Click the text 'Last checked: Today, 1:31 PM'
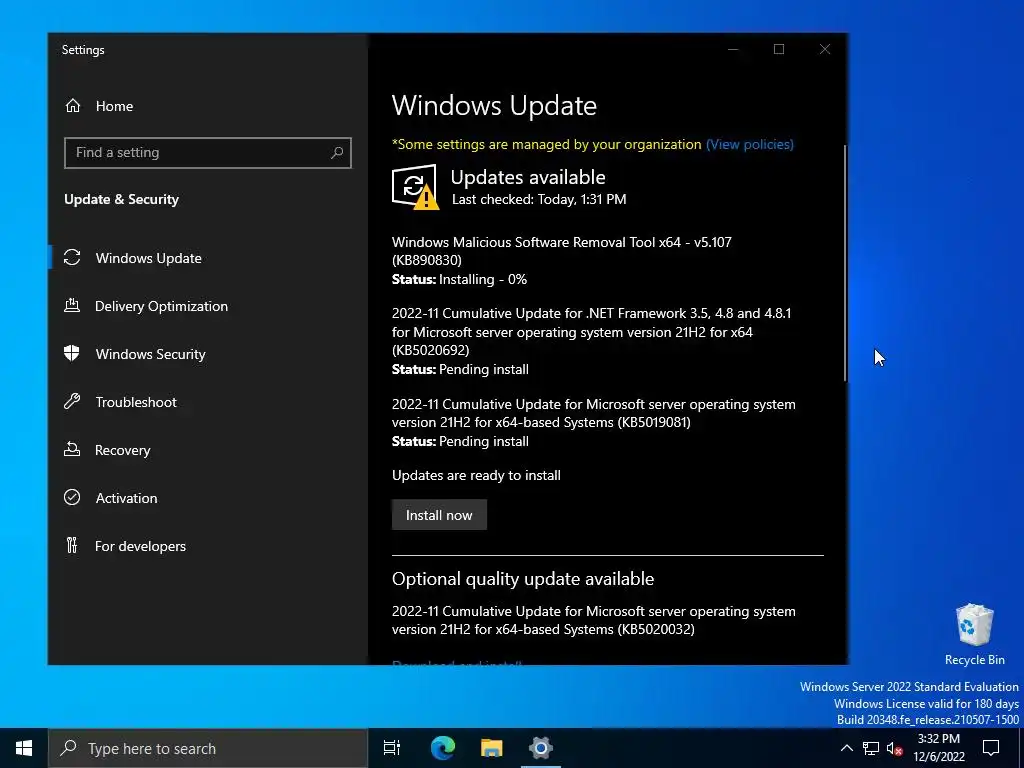This screenshot has width=1024, height=768. tap(539, 199)
